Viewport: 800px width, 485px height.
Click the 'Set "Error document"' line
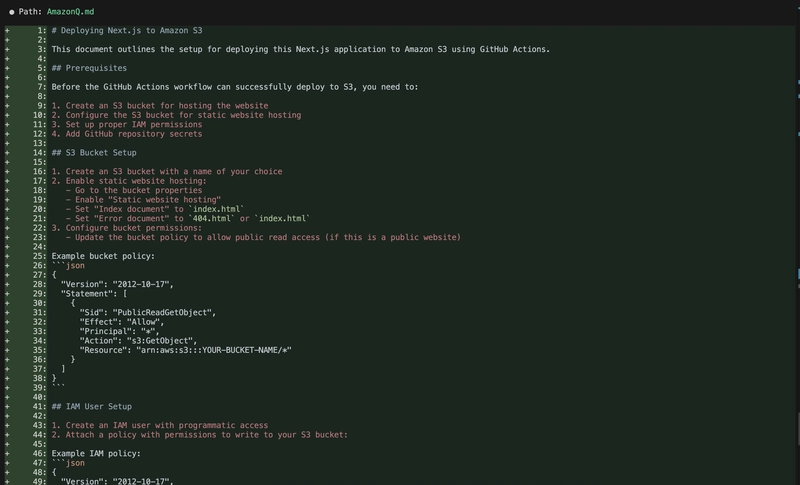point(188,219)
